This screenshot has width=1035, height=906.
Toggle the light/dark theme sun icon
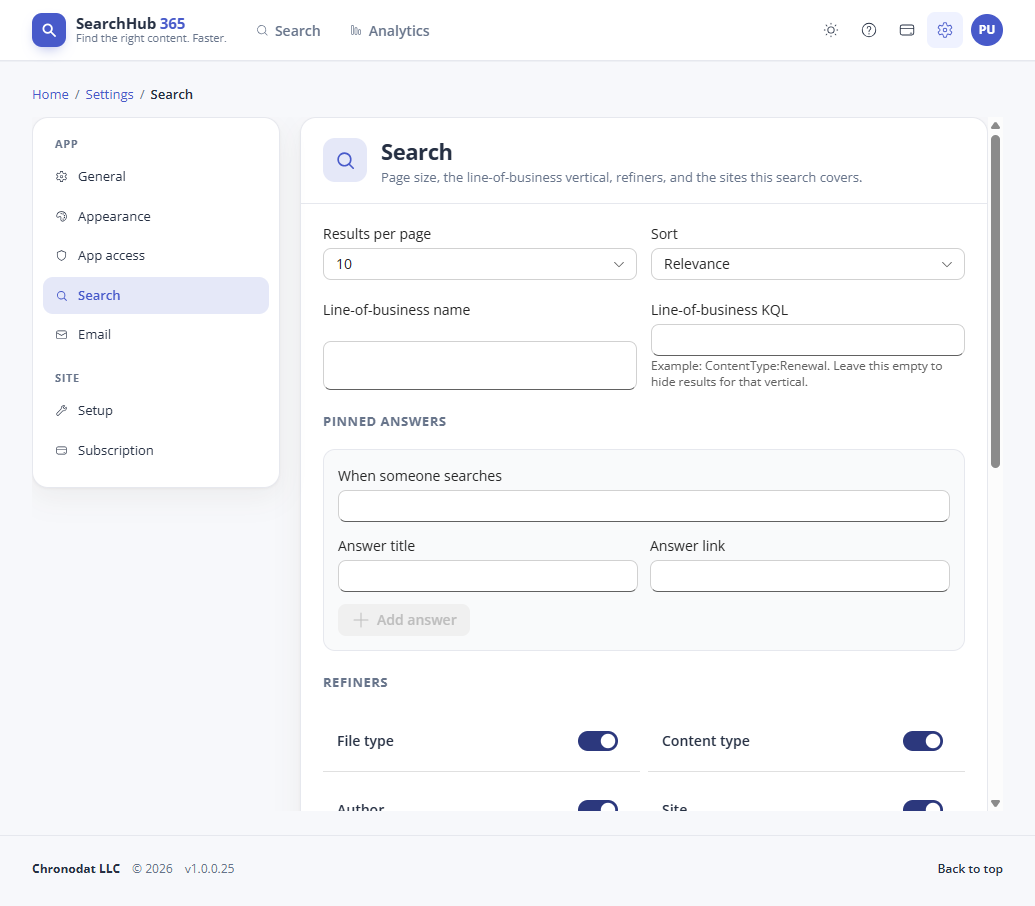831,30
